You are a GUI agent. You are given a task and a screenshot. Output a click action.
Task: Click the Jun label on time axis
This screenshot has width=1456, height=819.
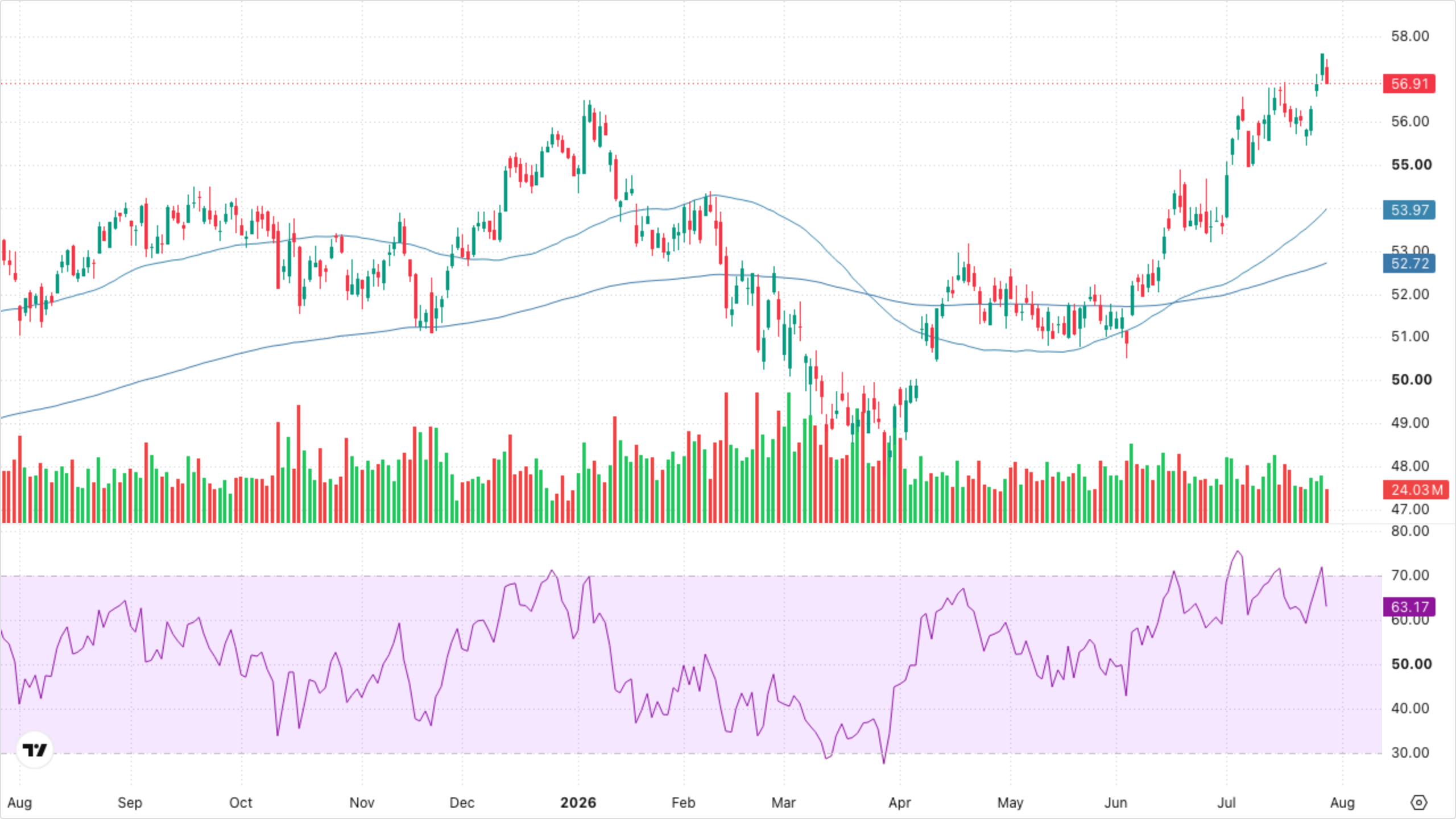click(1115, 803)
